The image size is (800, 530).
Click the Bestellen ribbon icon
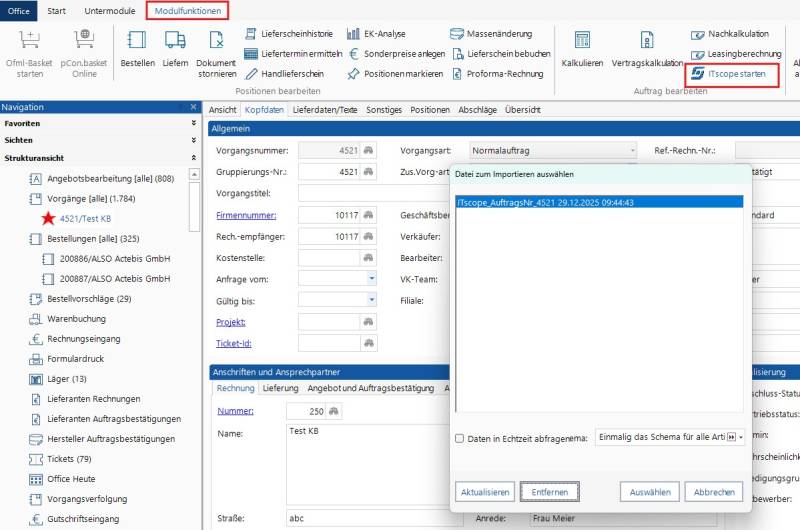(137, 40)
